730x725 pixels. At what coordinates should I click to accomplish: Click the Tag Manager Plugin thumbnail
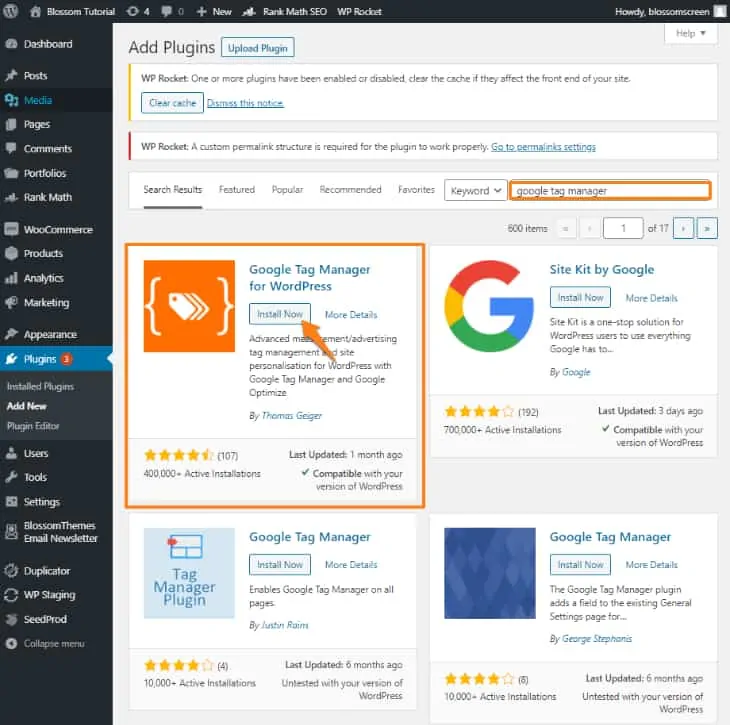coord(189,573)
